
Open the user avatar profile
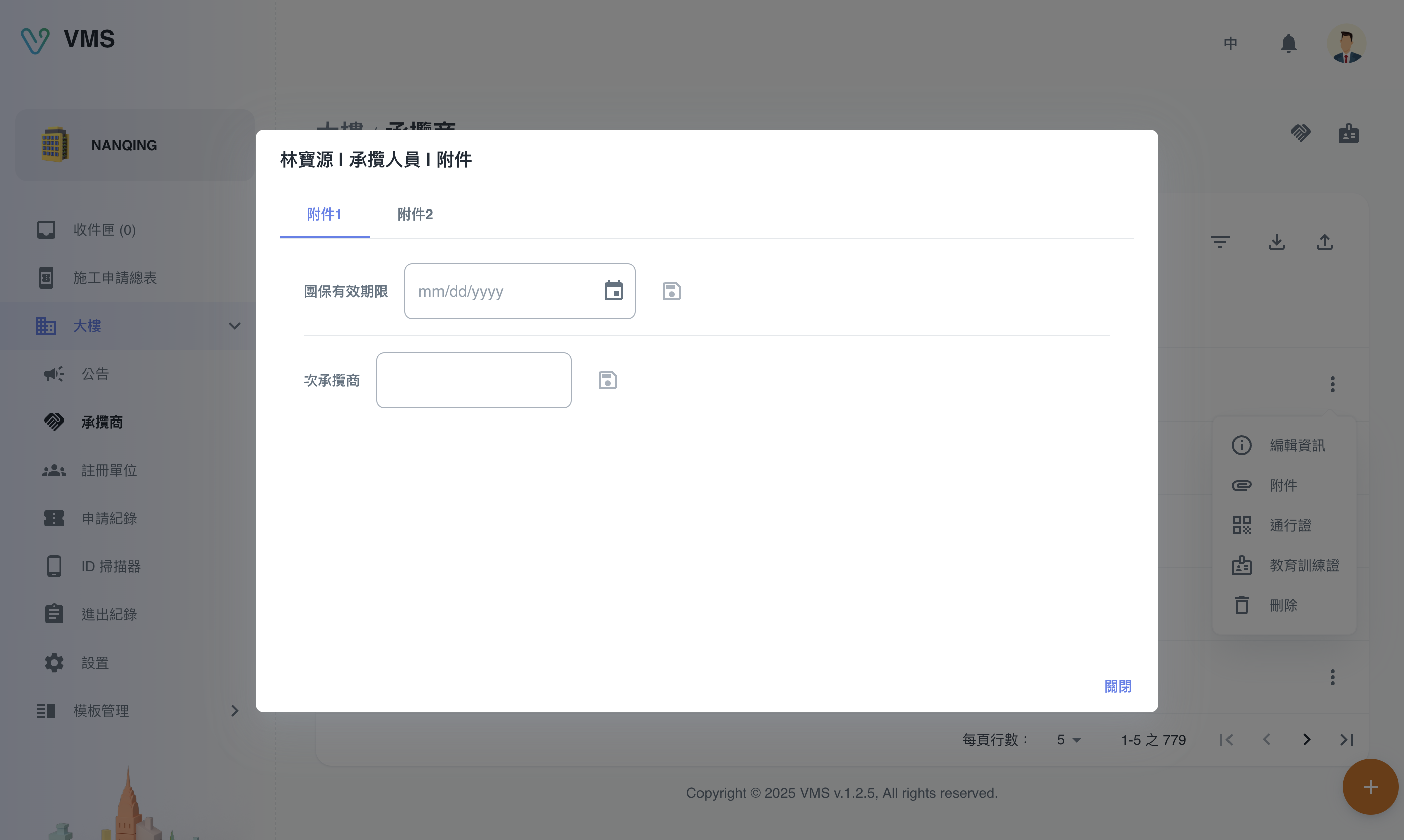(x=1346, y=44)
